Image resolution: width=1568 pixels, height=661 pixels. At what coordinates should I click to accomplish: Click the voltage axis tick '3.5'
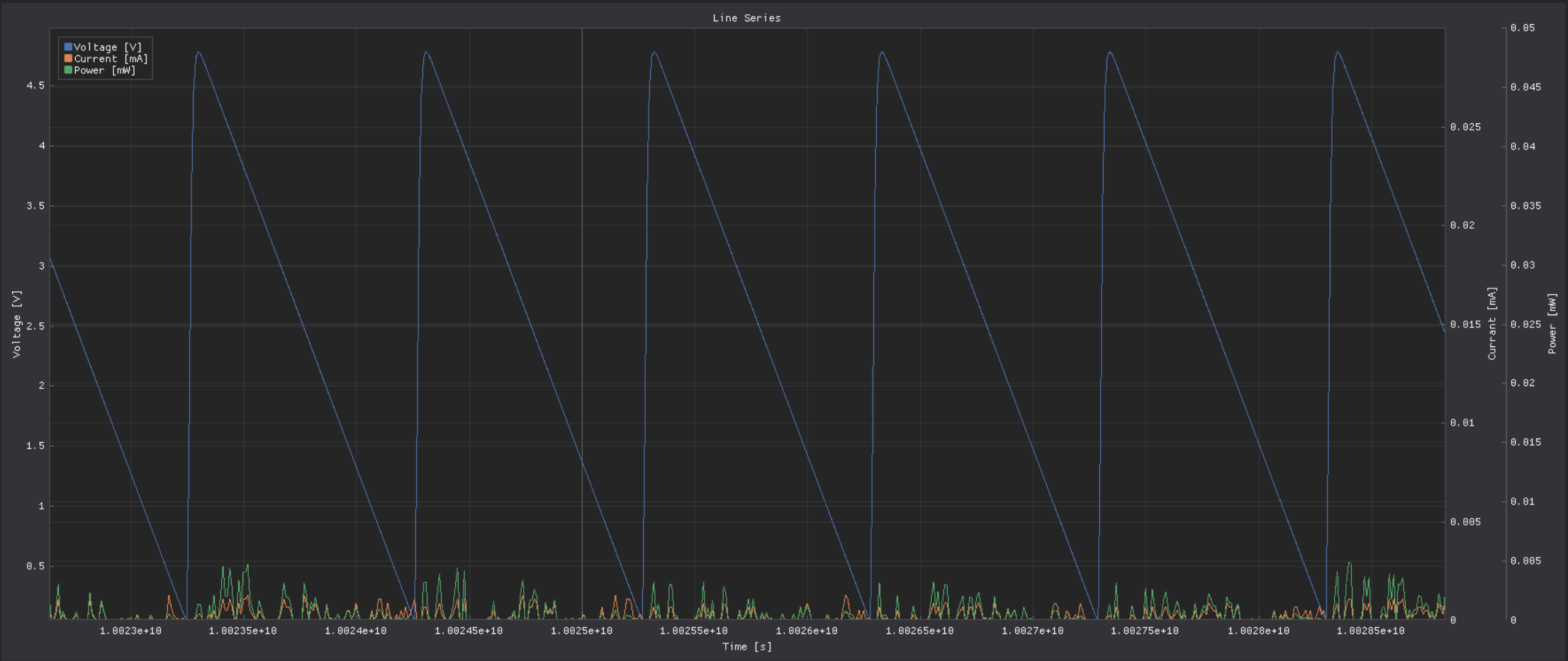[35, 206]
